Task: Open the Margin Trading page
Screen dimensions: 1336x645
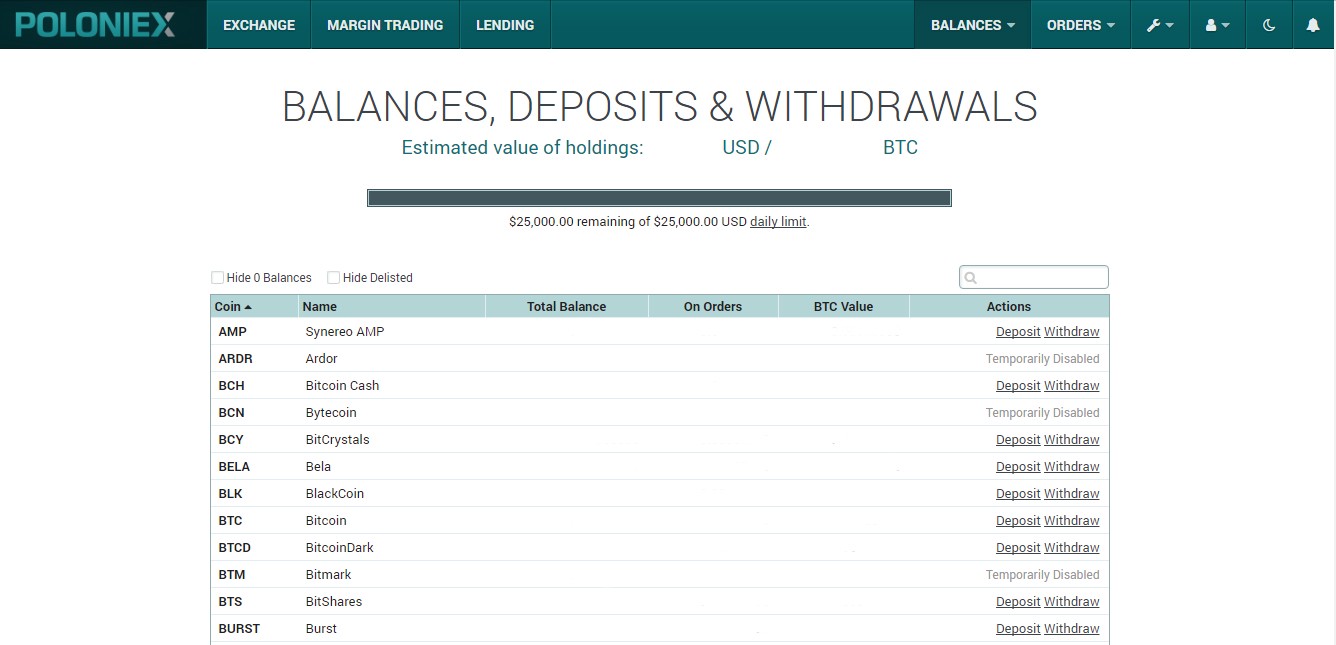Action: point(385,25)
